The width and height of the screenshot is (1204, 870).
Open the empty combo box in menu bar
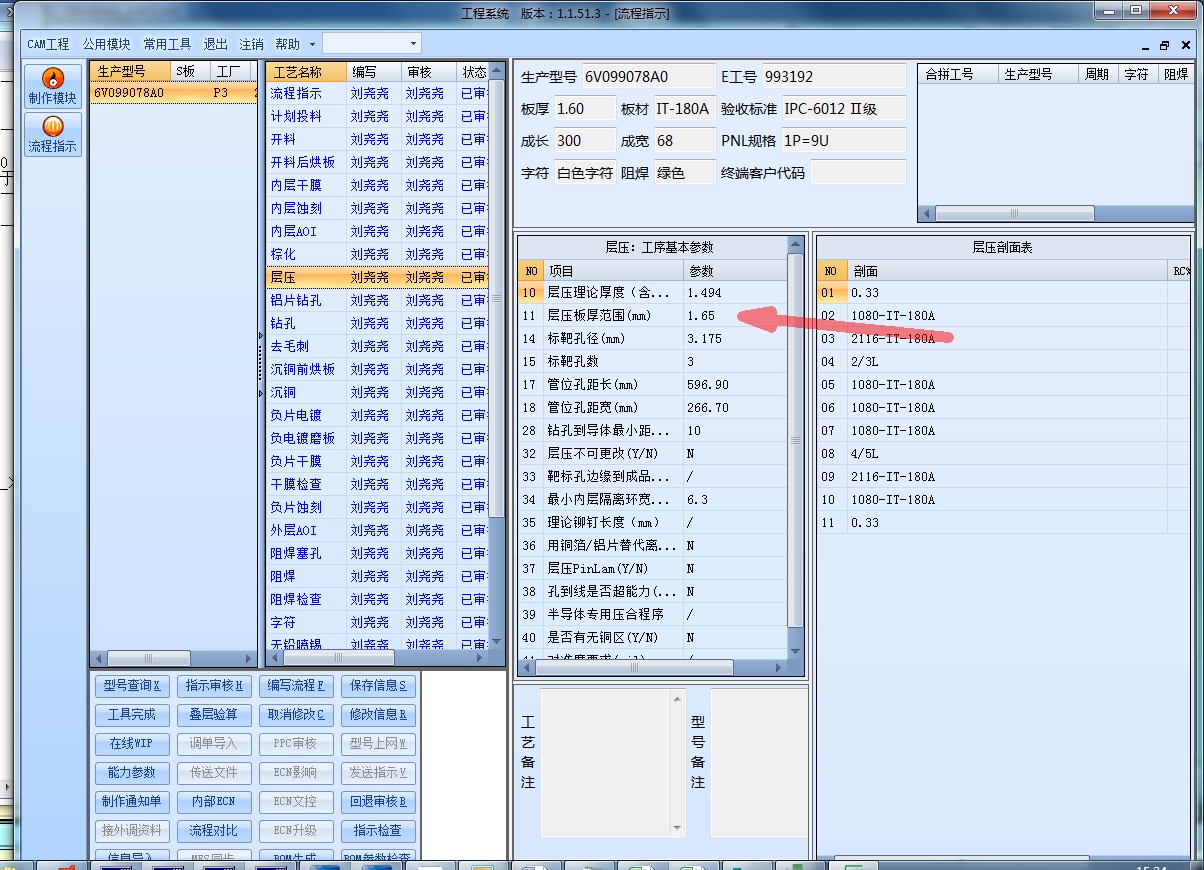[371, 44]
